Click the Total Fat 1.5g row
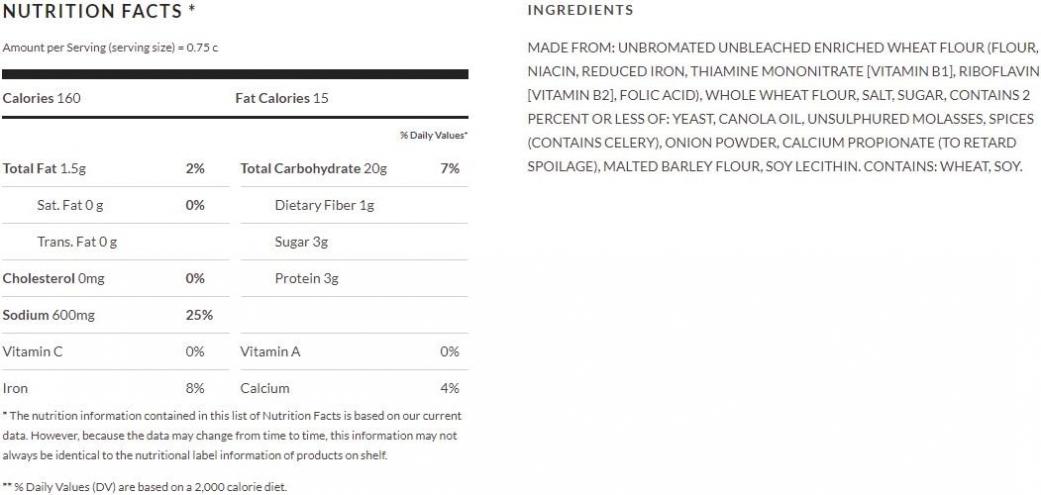This screenshot has width=1041, height=495. (x=116, y=169)
